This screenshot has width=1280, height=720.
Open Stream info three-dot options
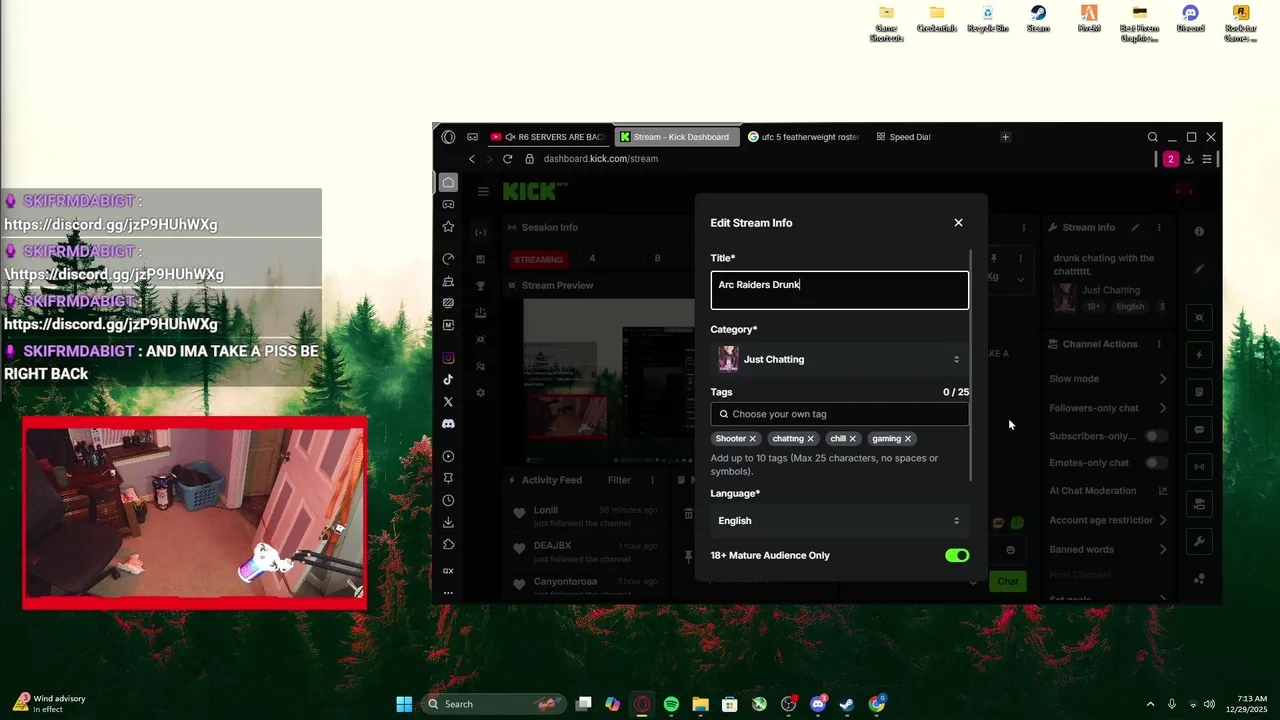pos(1159,228)
